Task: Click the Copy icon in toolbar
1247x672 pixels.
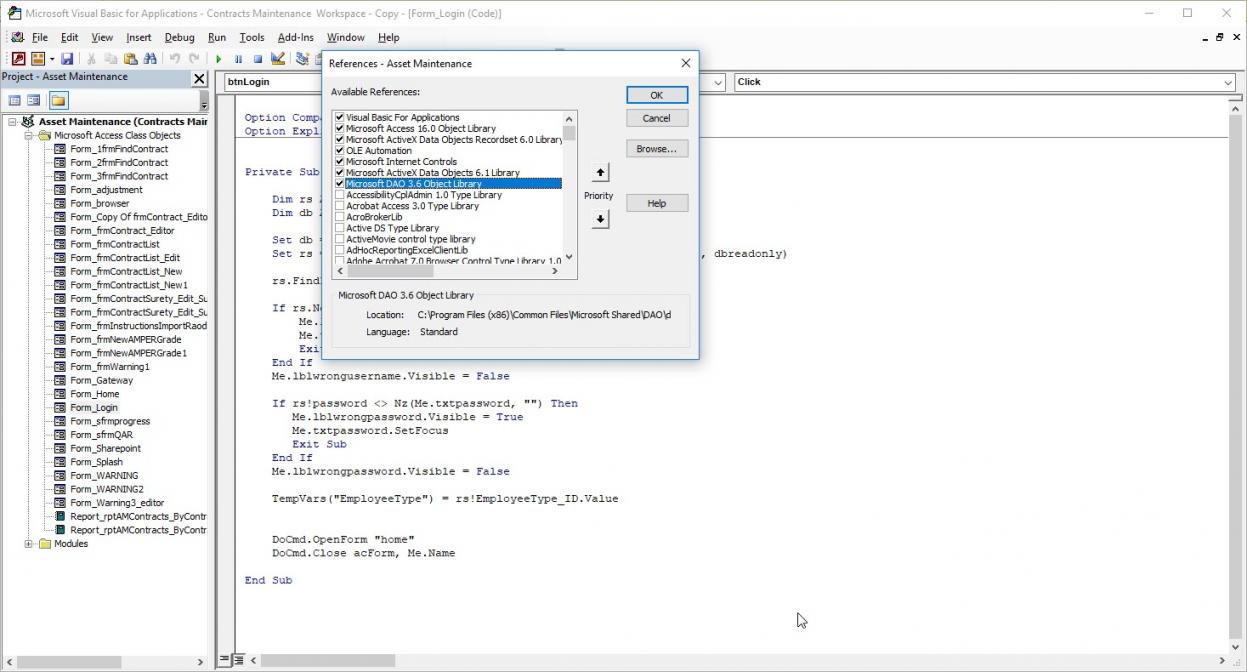Action: (110, 59)
